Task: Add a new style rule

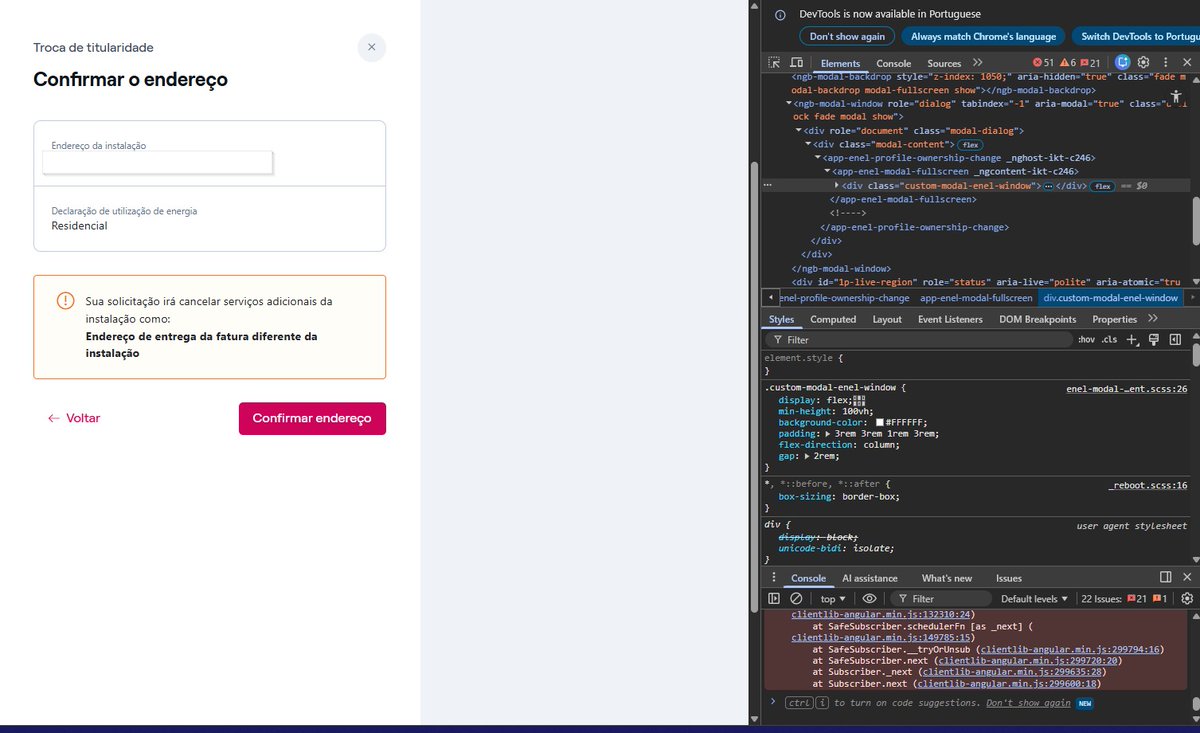Action: click(1132, 340)
